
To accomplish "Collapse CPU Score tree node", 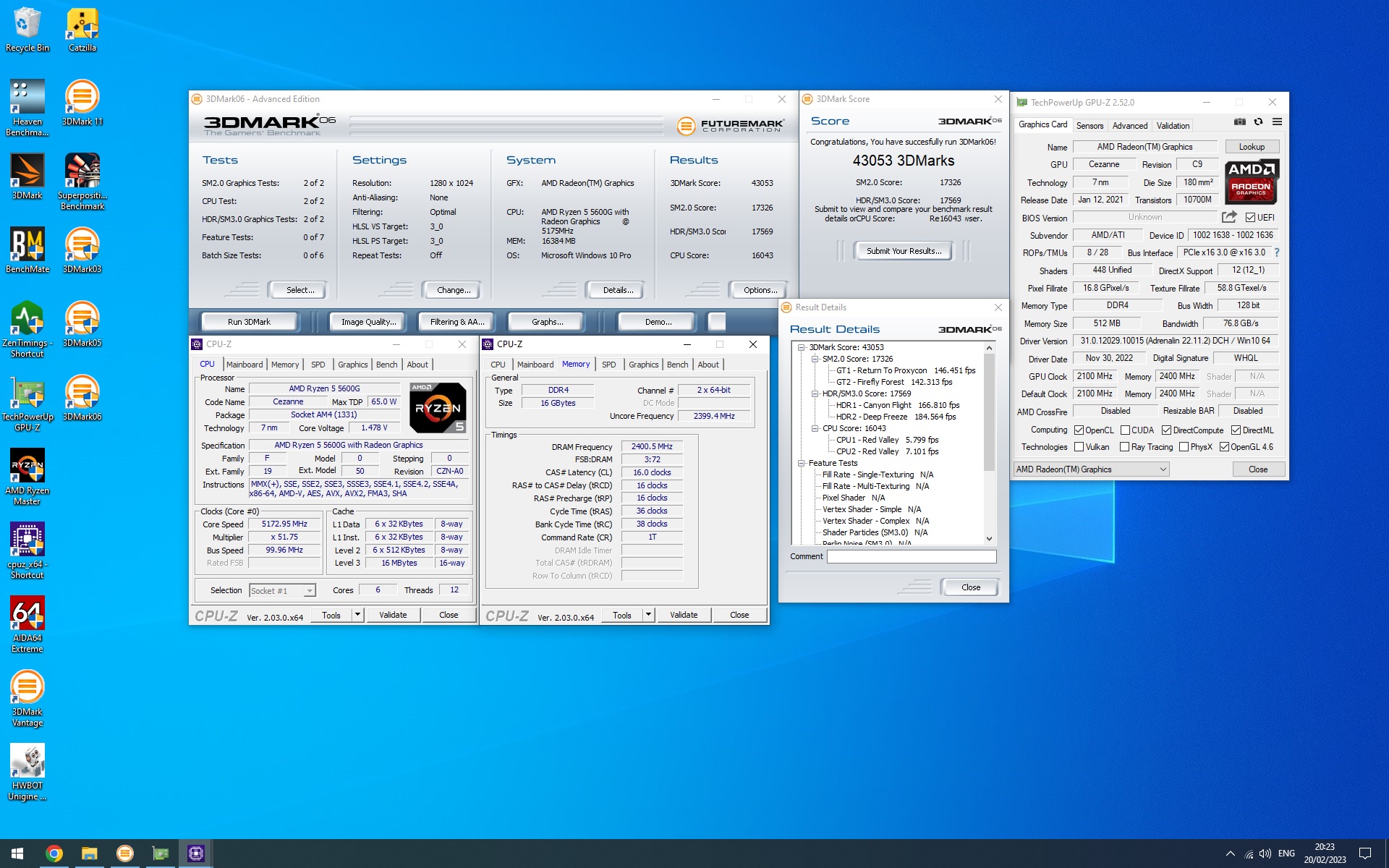I will [x=815, y=428].
